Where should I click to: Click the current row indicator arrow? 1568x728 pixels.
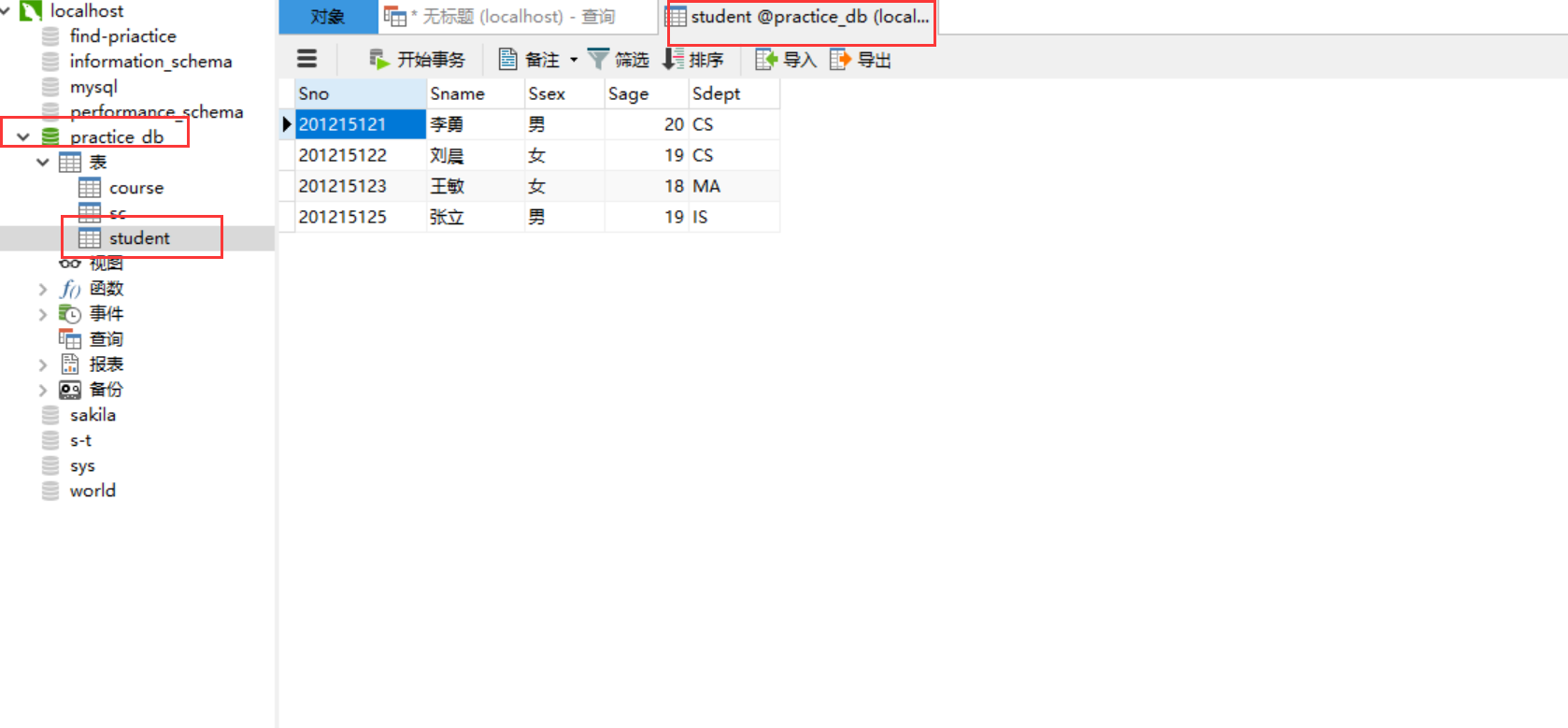287,124
